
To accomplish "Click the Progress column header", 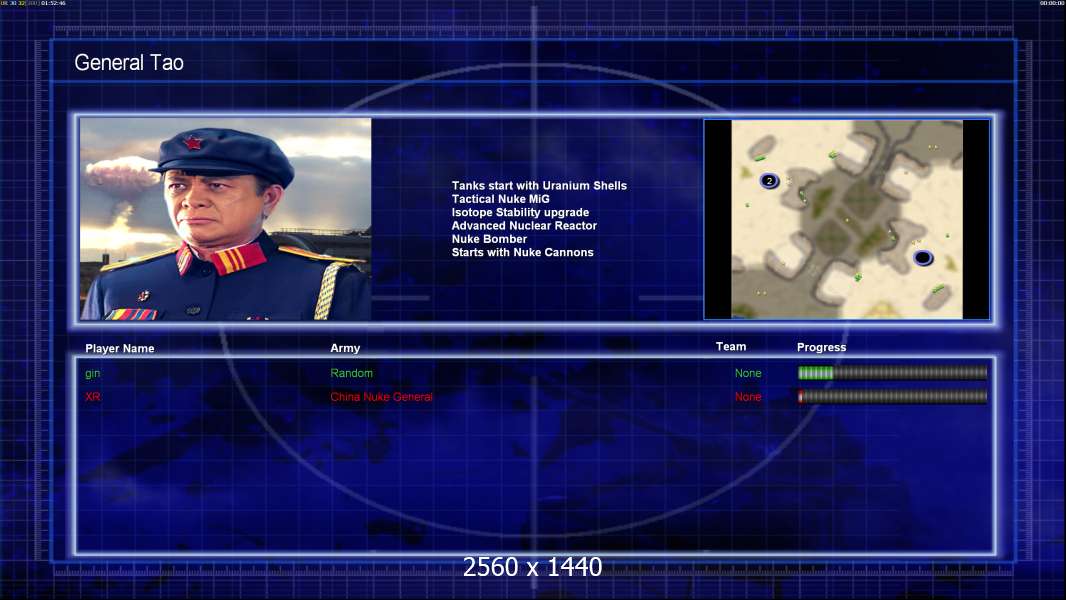I will tap(821, 347).
